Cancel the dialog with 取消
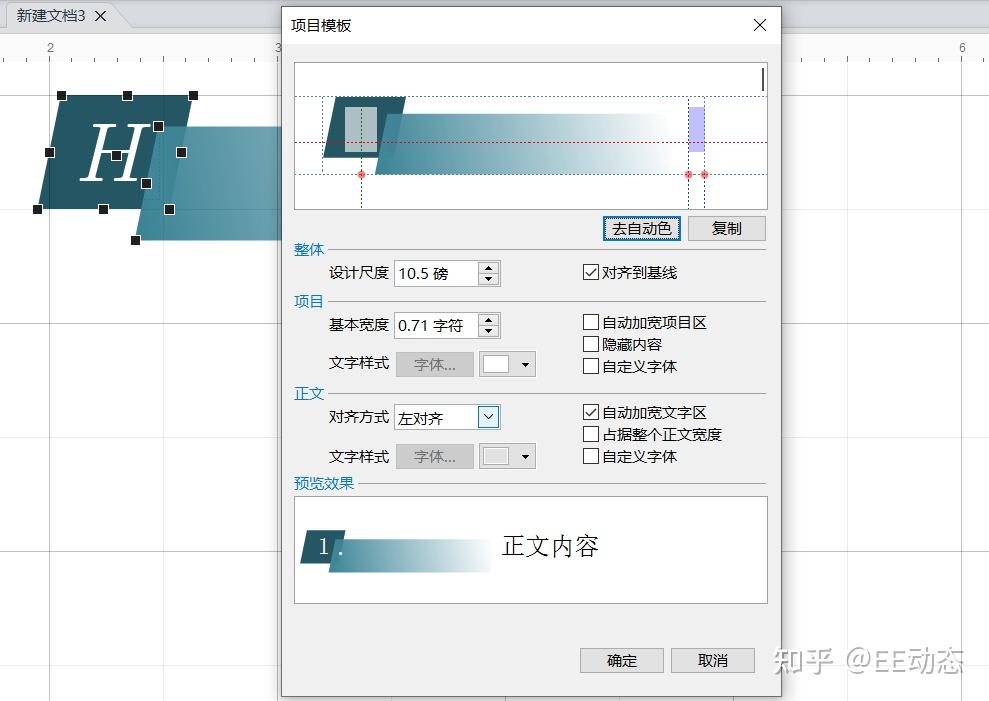 (x=713, y=661)
